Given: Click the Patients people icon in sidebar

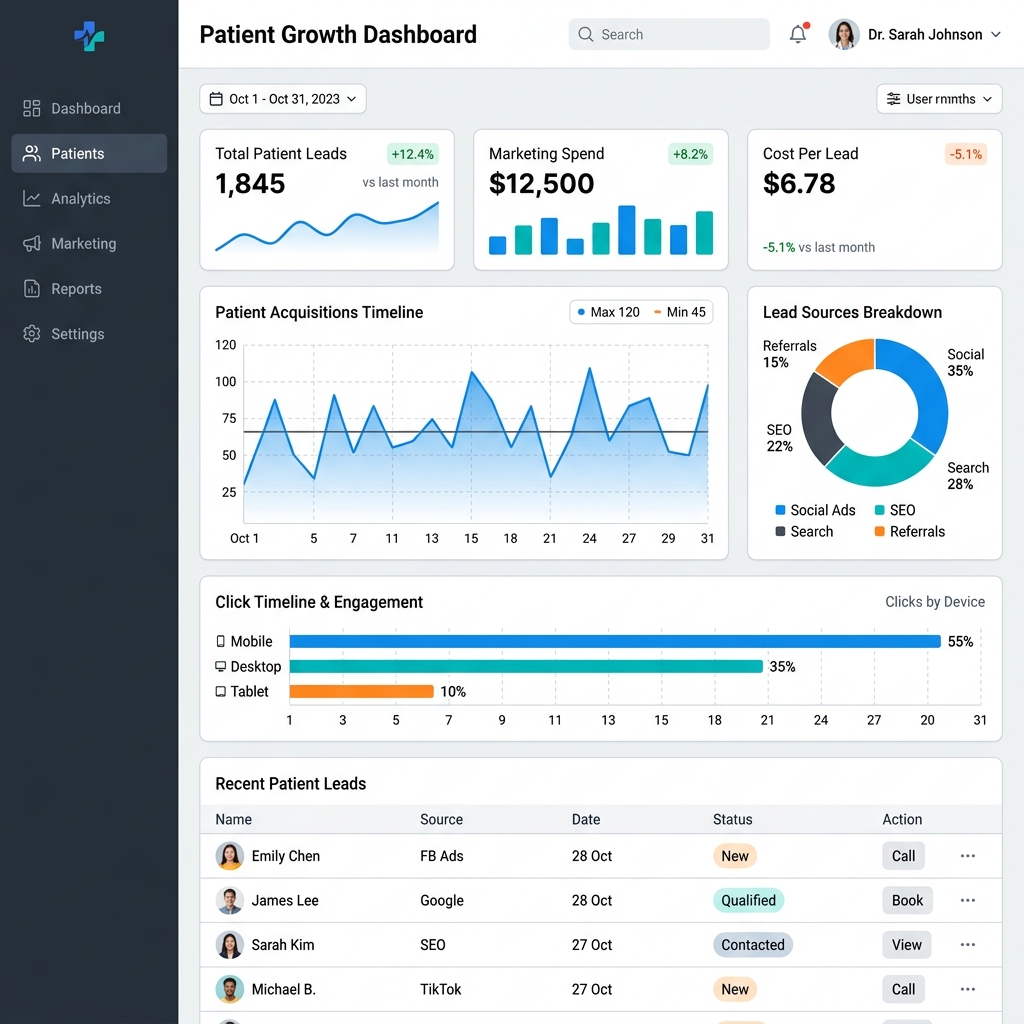Looking at the screenshot, I should [x=31, y=153].
